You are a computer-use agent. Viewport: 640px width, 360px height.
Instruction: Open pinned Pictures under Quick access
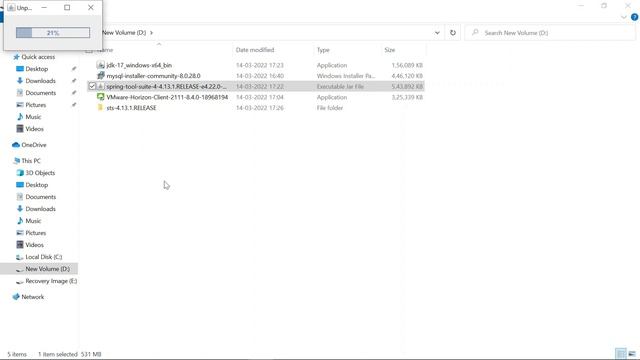click(x=36, y=105)
